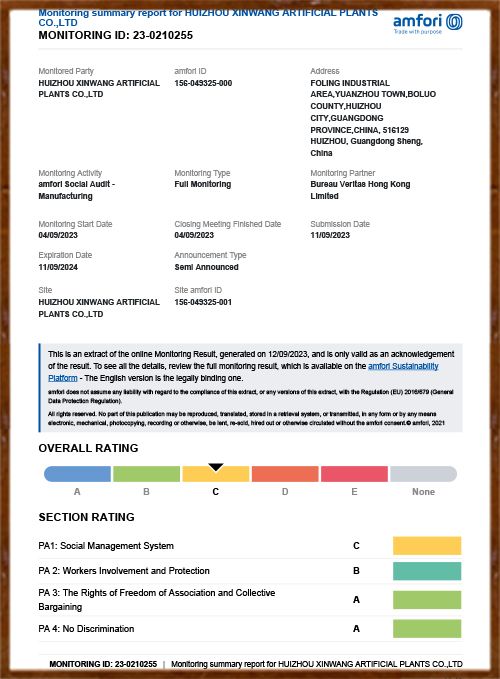Click the teal PA 2 rating swatch
This screenshot has width=500, height=679.
tap(427, 571)
